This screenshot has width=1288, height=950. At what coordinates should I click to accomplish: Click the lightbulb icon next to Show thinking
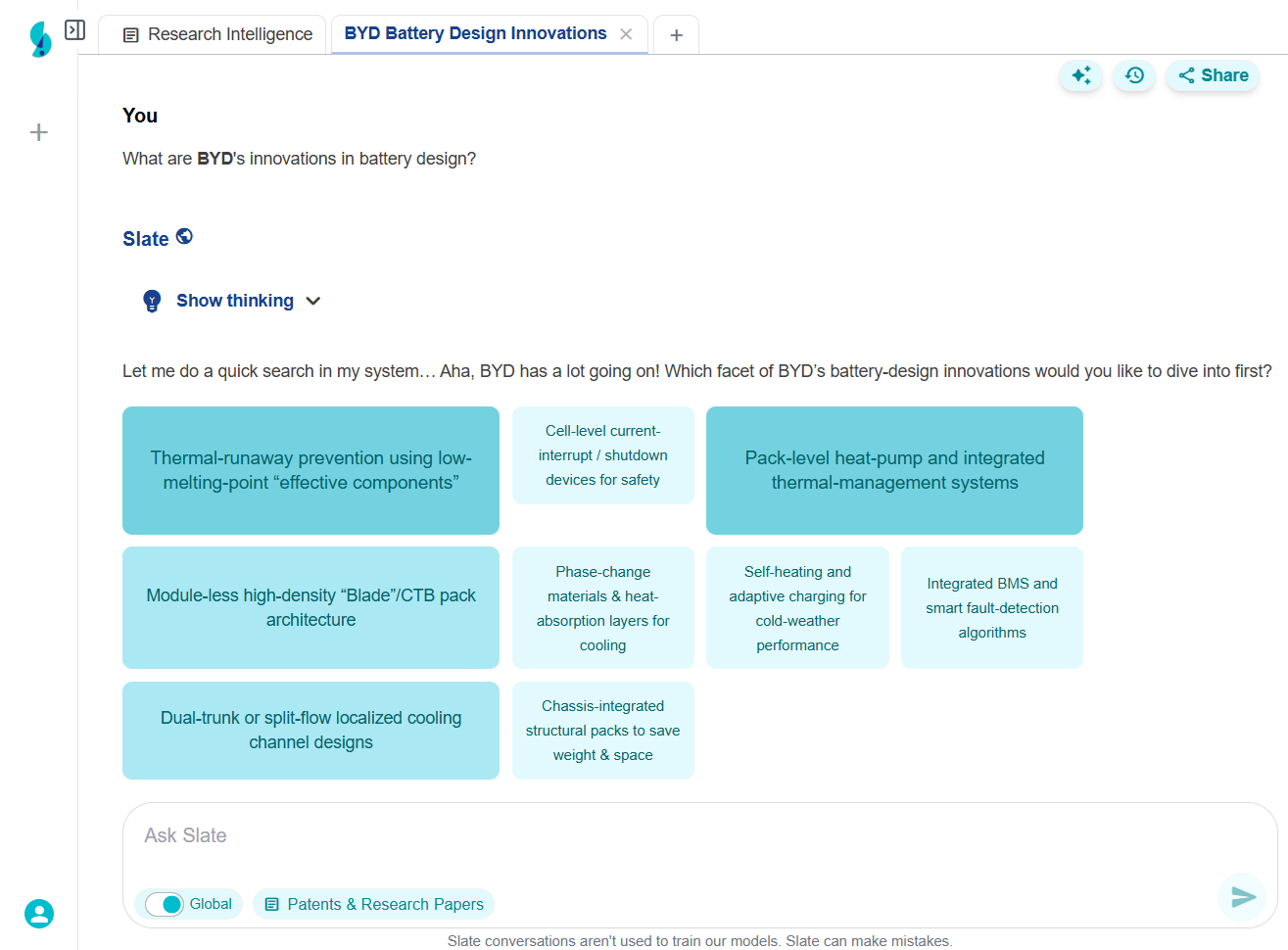coord(152,301)
